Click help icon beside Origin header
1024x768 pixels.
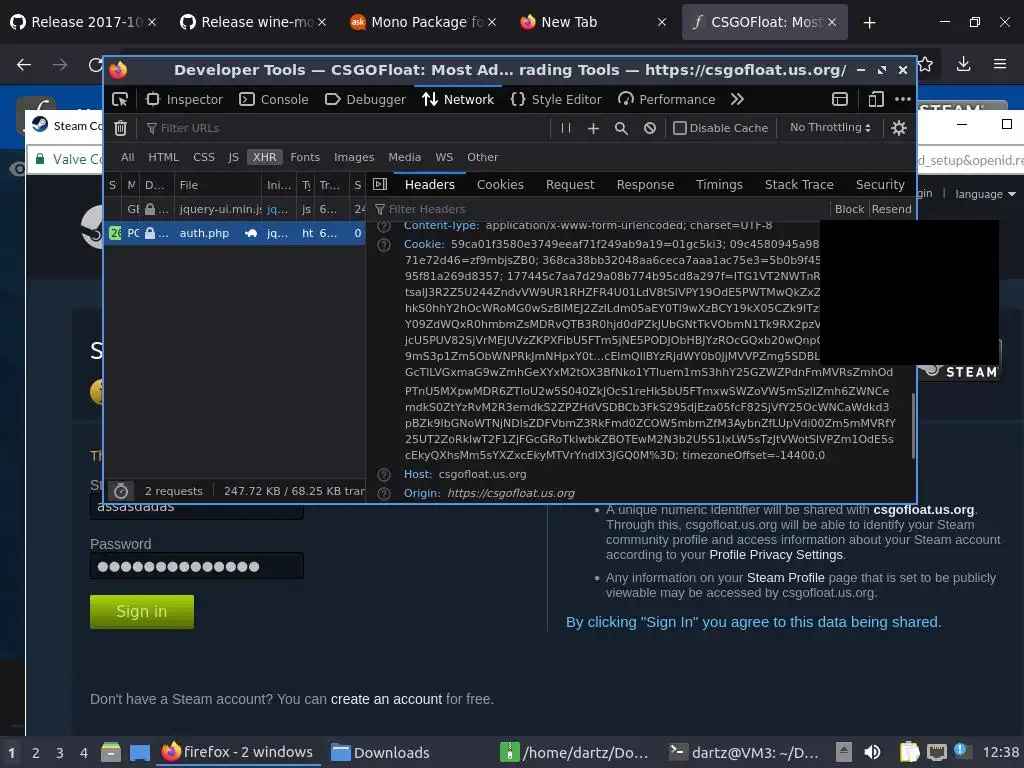pyautogui.click(x=384, y=493)
